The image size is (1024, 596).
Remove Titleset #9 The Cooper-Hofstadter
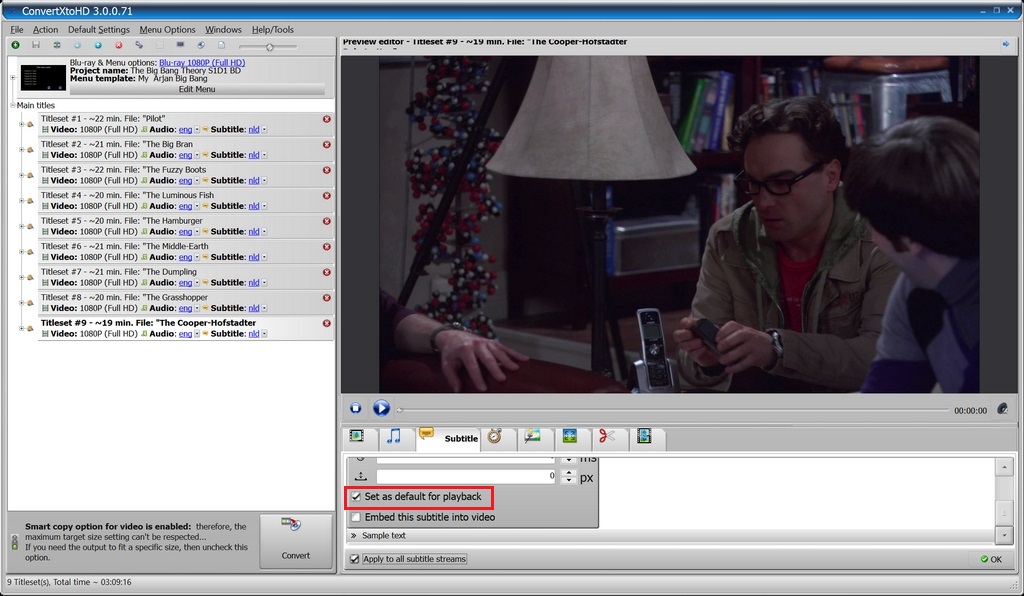(x=327, y=323)
